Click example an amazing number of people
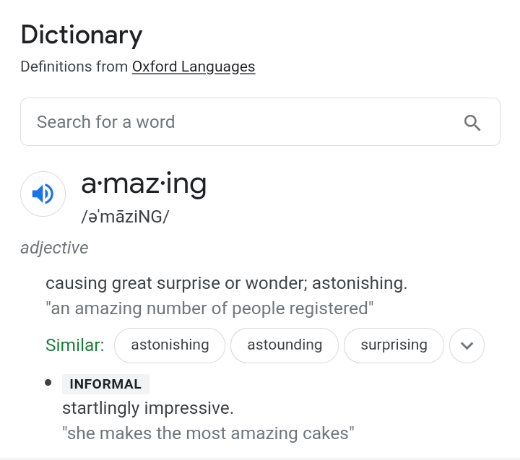 pos(209,308)
